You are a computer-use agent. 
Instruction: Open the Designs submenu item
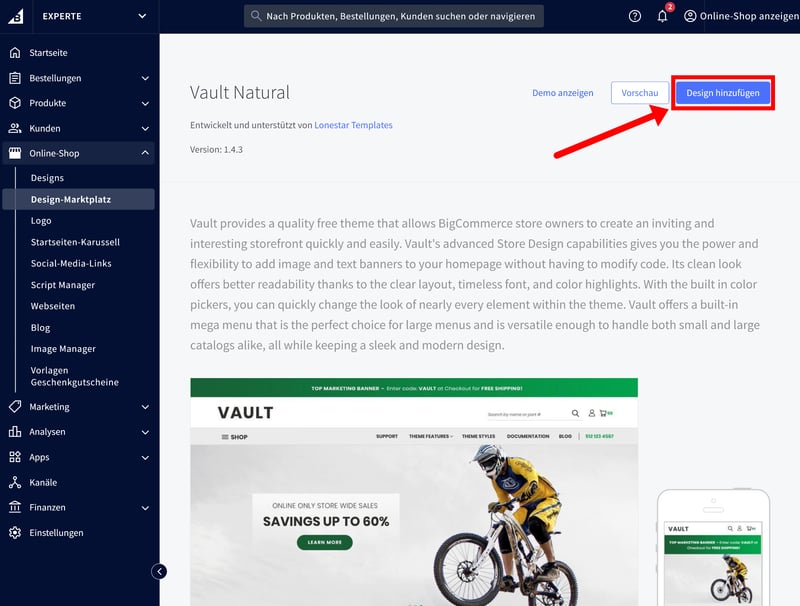47,178
